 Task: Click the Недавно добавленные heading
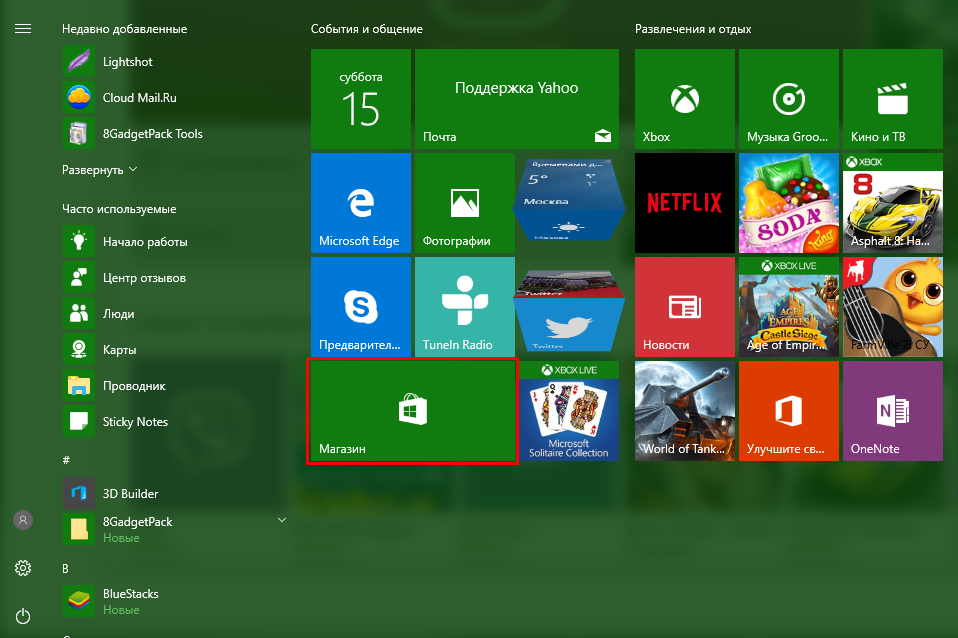click(125, 29)
